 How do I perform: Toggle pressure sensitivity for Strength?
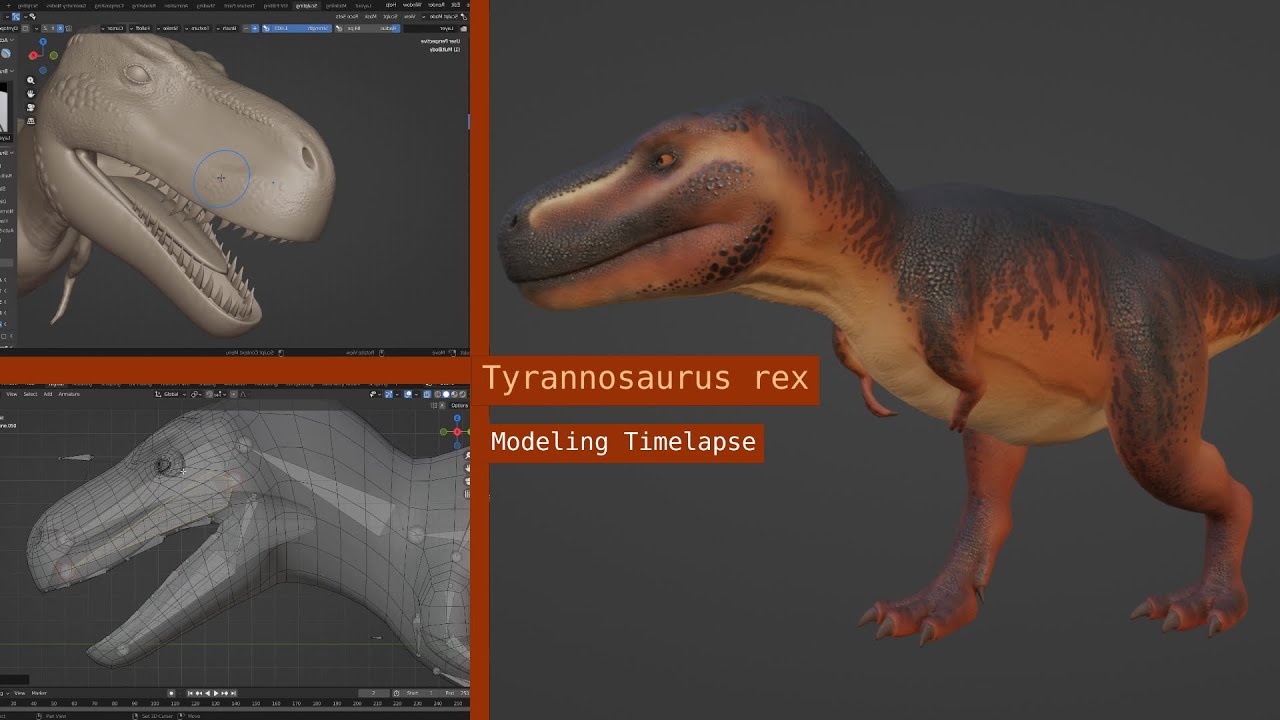[x=266, y=28]
